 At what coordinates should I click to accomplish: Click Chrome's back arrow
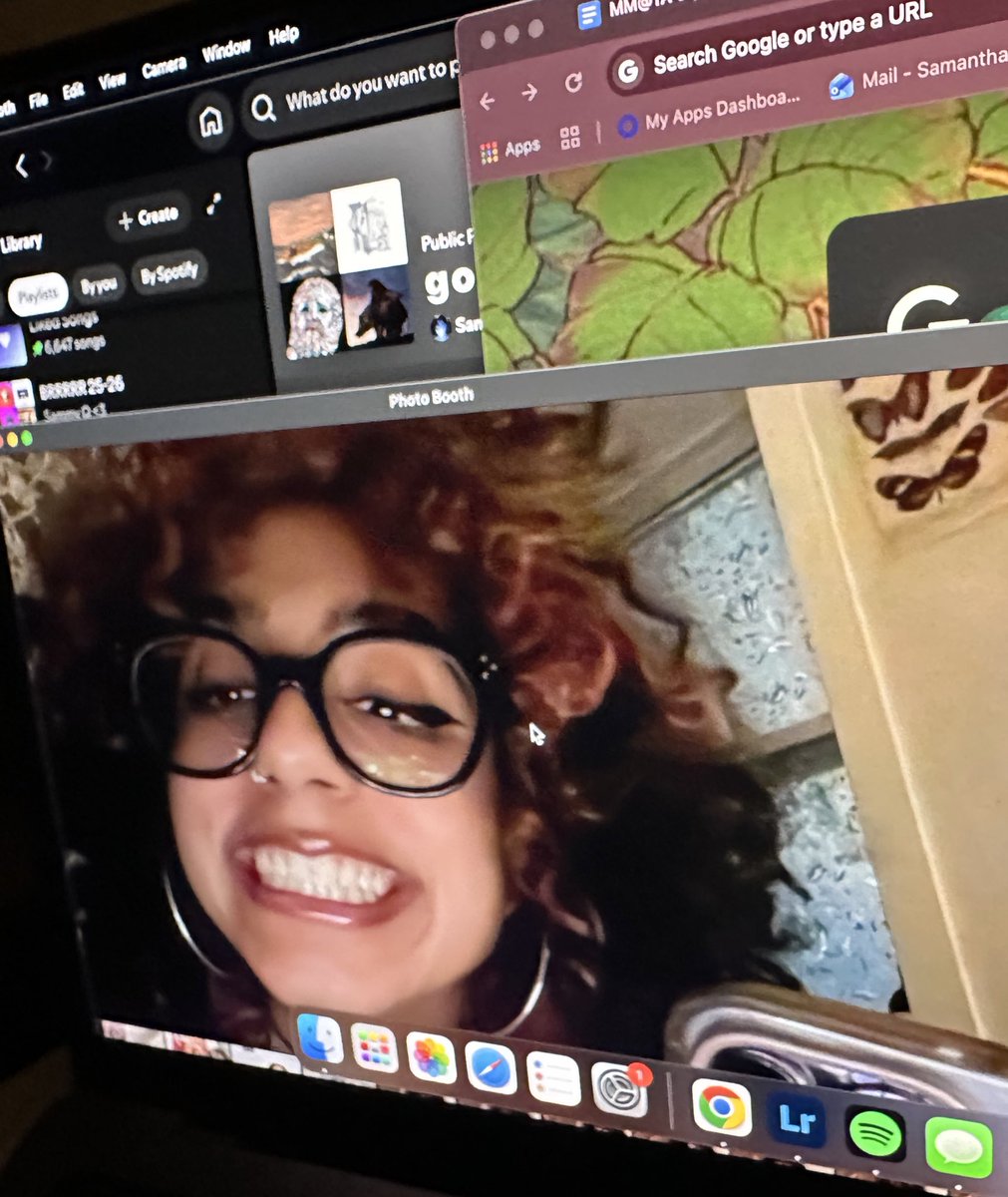(487, 101)
